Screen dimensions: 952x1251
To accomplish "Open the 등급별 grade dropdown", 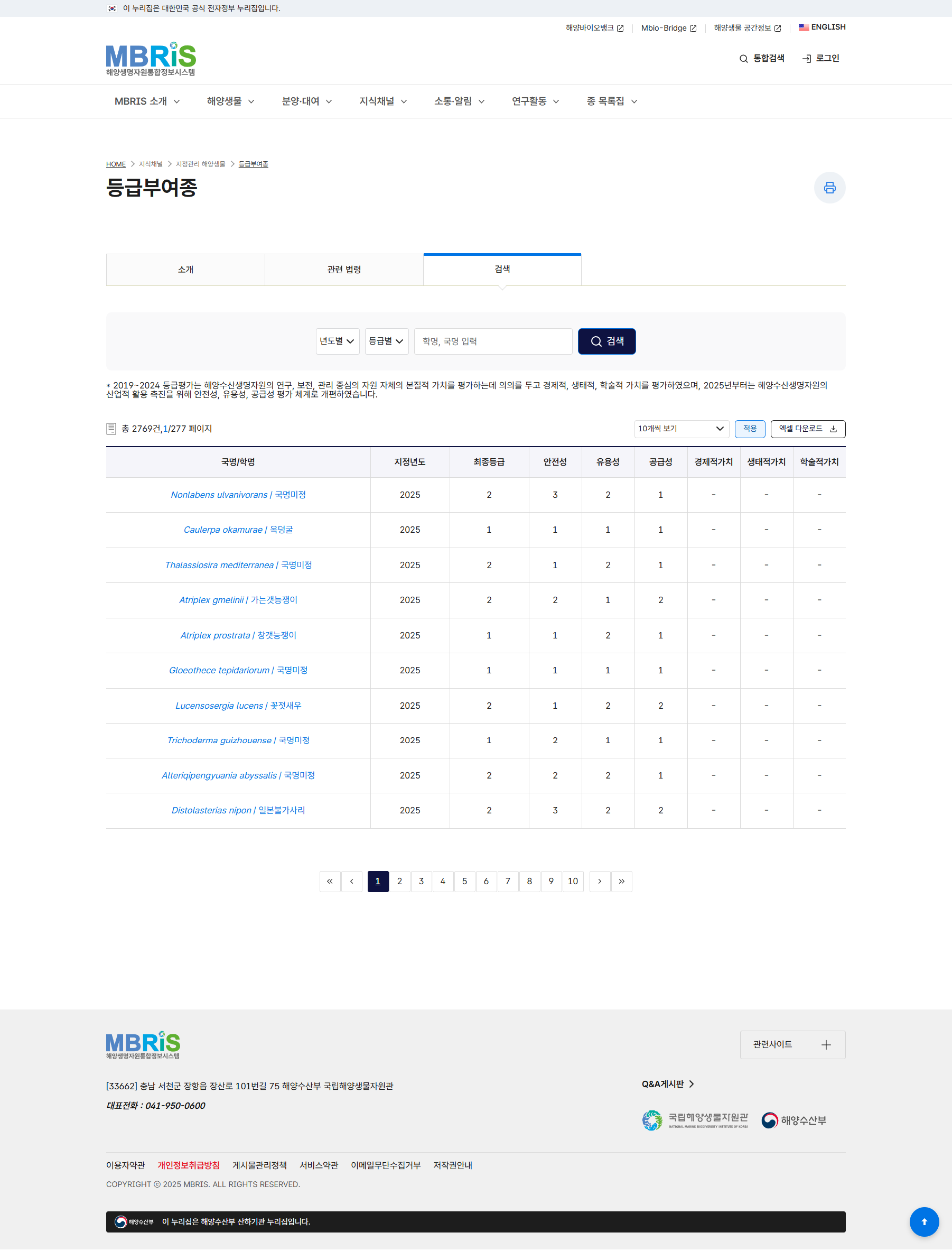I will [x=387, y=341].
